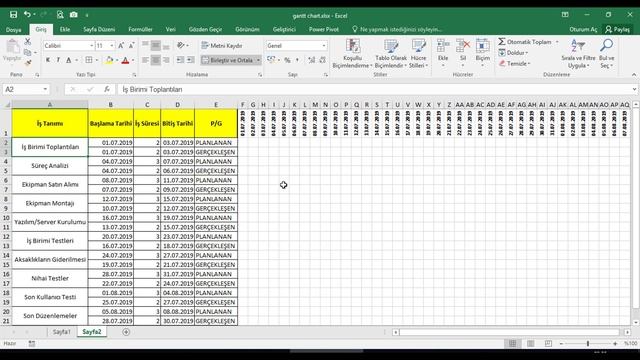Apply red font color
Image resolution: width=640 pixels, height=360 pixels.
[x=125, y=60]
